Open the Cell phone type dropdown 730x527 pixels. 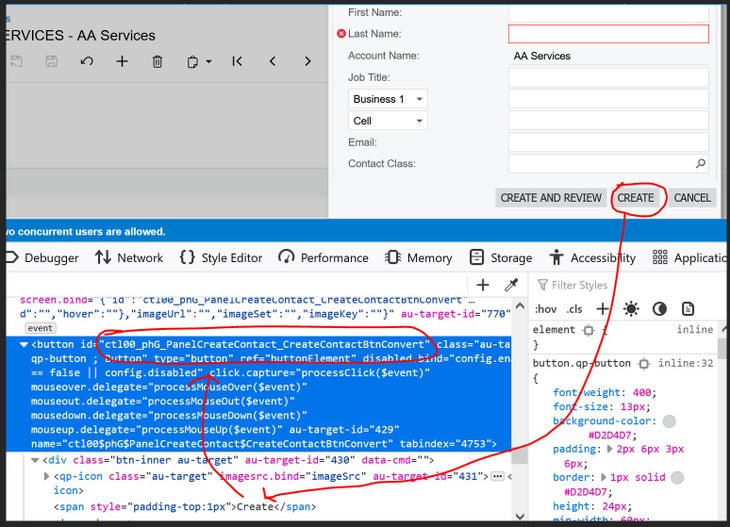(388, 121)
